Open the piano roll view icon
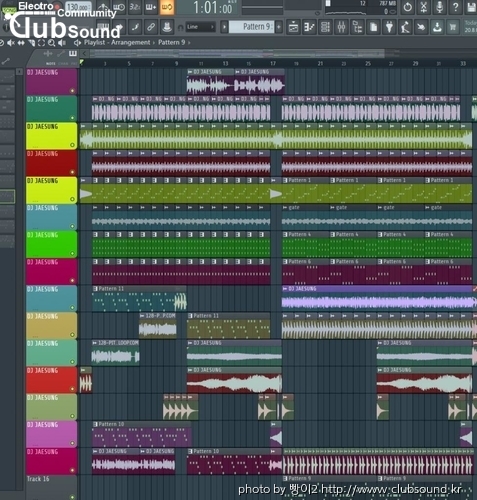The image size is (477, 500). [x=309, y=27]
